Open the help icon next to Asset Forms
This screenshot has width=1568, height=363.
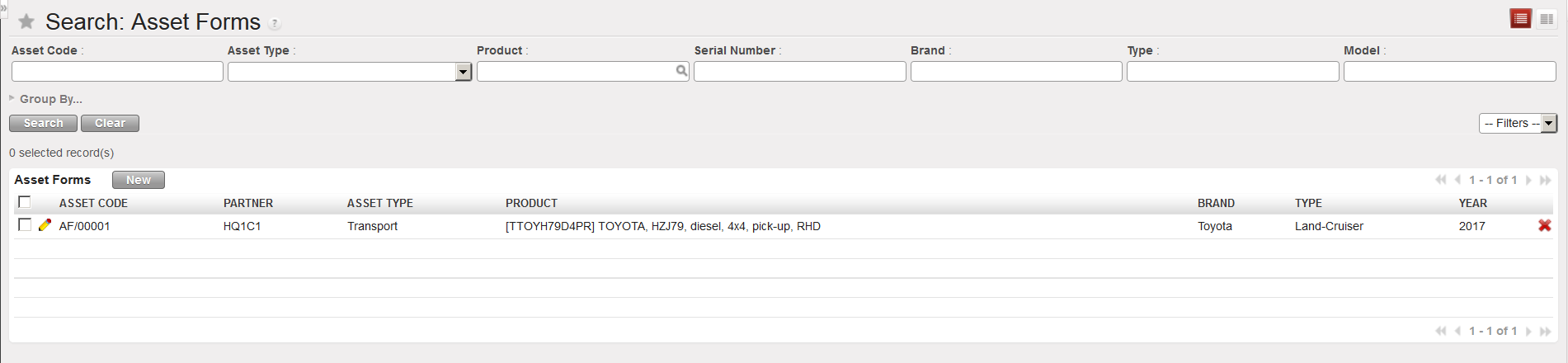pos(275,24)
